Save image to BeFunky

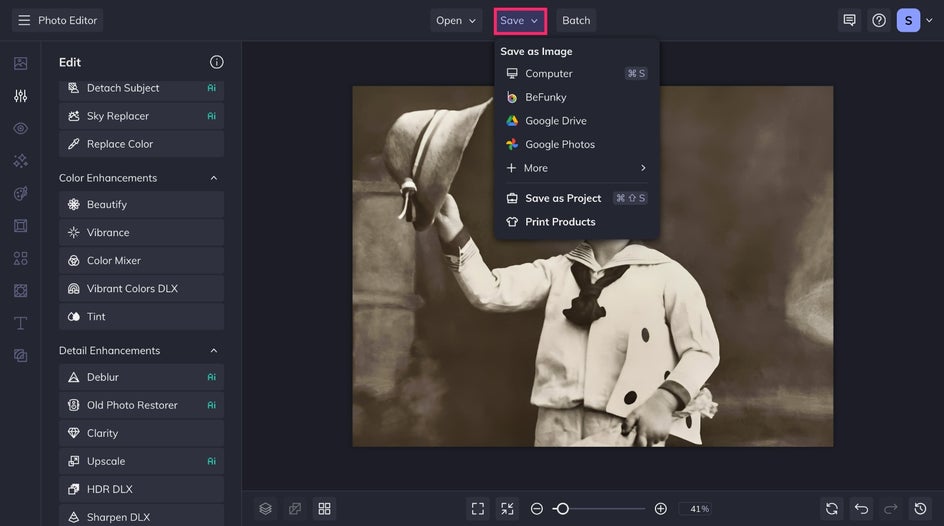[x=577, y=97]
